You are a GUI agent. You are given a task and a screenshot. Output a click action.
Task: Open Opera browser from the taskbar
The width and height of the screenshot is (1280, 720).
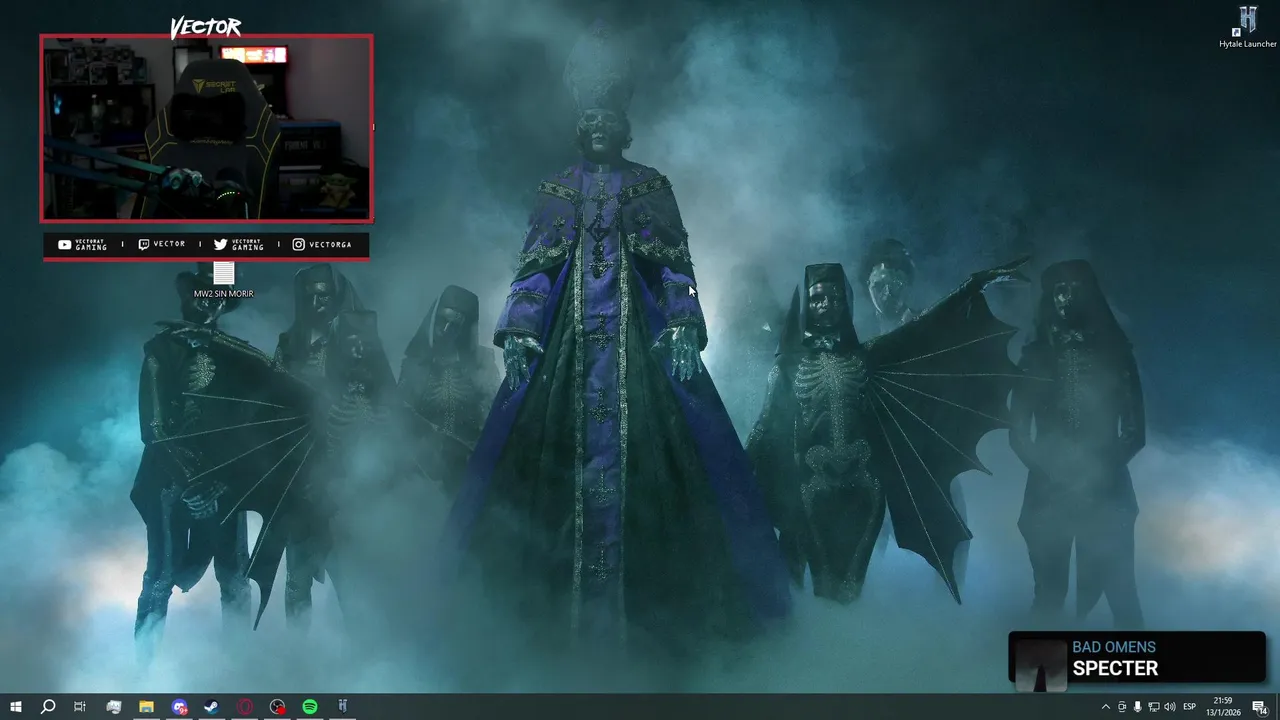[x=245, y=707]
